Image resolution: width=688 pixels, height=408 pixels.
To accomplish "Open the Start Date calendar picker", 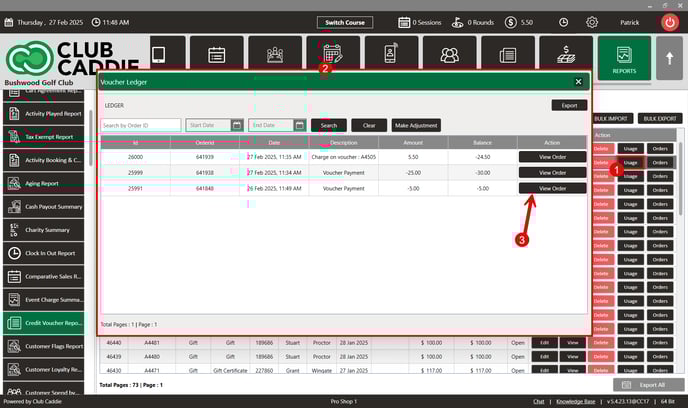I will [x=237, y=125].
